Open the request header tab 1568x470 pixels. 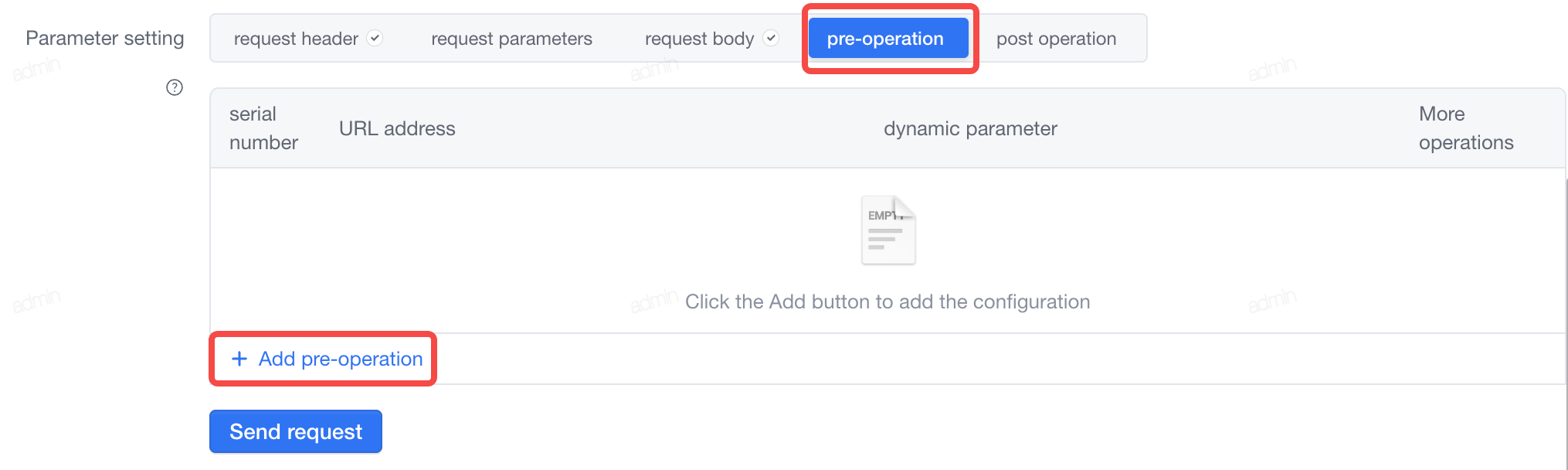(x=308, y=39)
